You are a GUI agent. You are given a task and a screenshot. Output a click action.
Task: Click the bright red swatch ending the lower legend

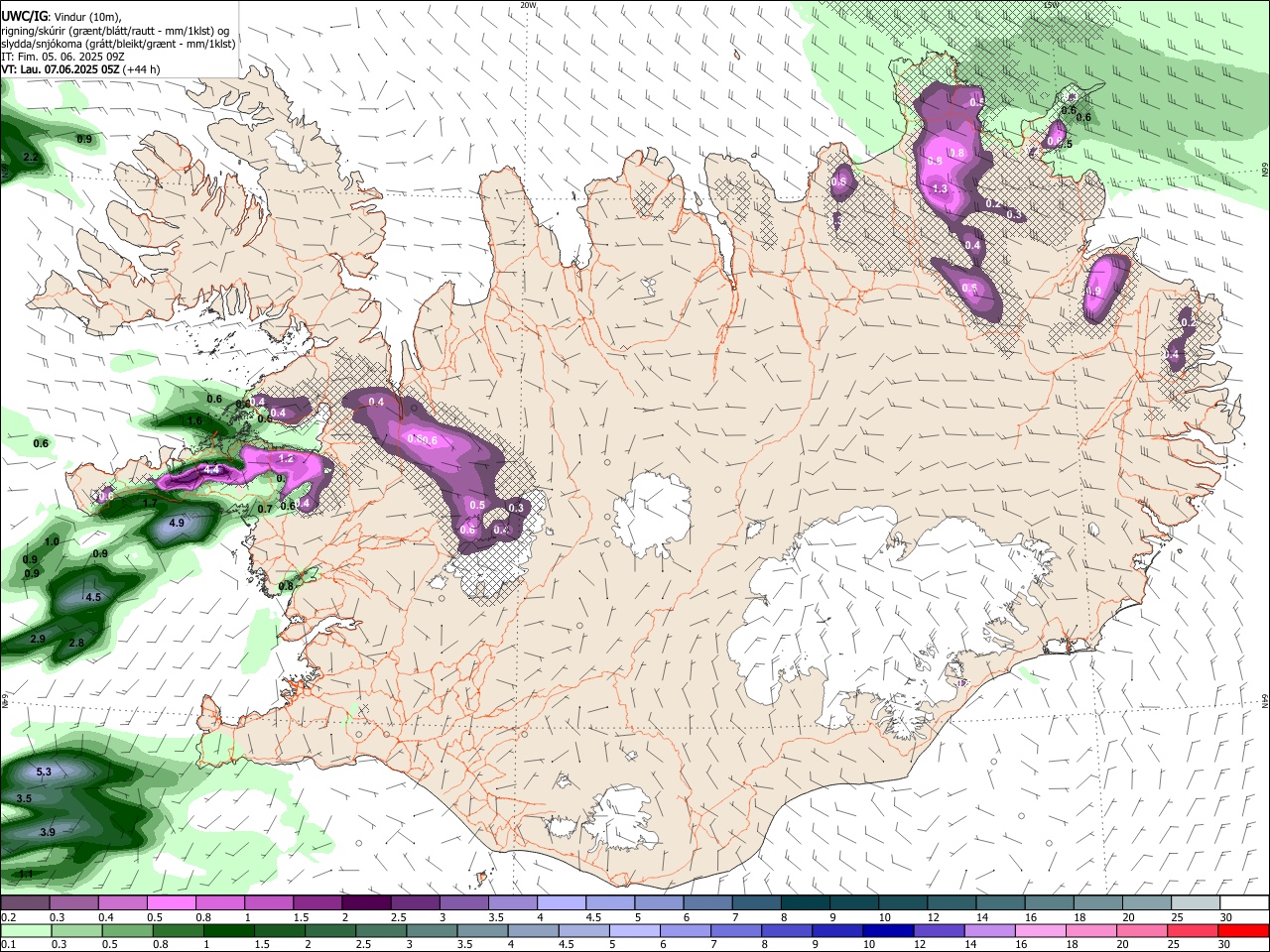(x=1242, y=930)
